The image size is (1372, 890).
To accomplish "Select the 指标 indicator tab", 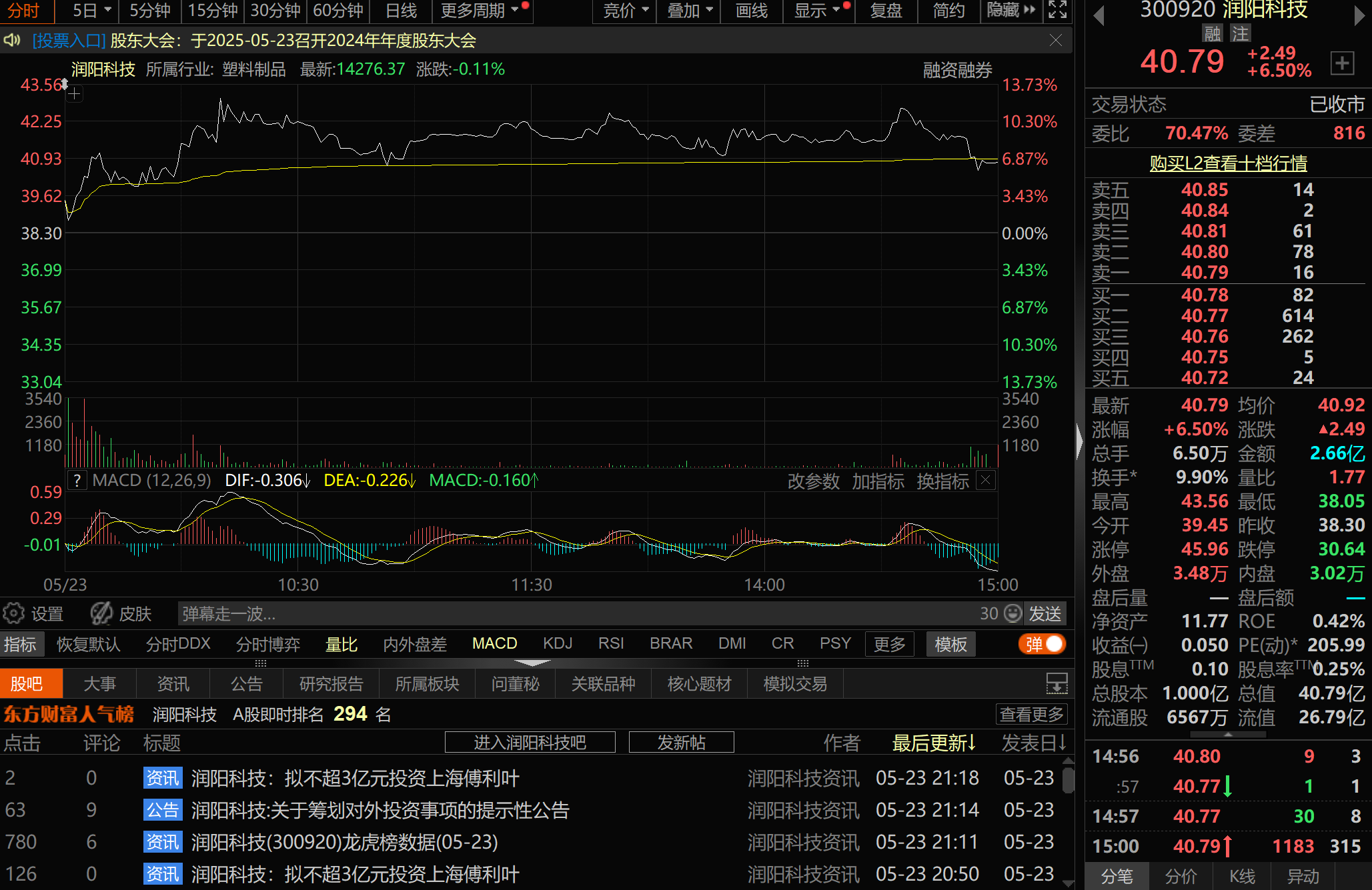I will point(21,644).
